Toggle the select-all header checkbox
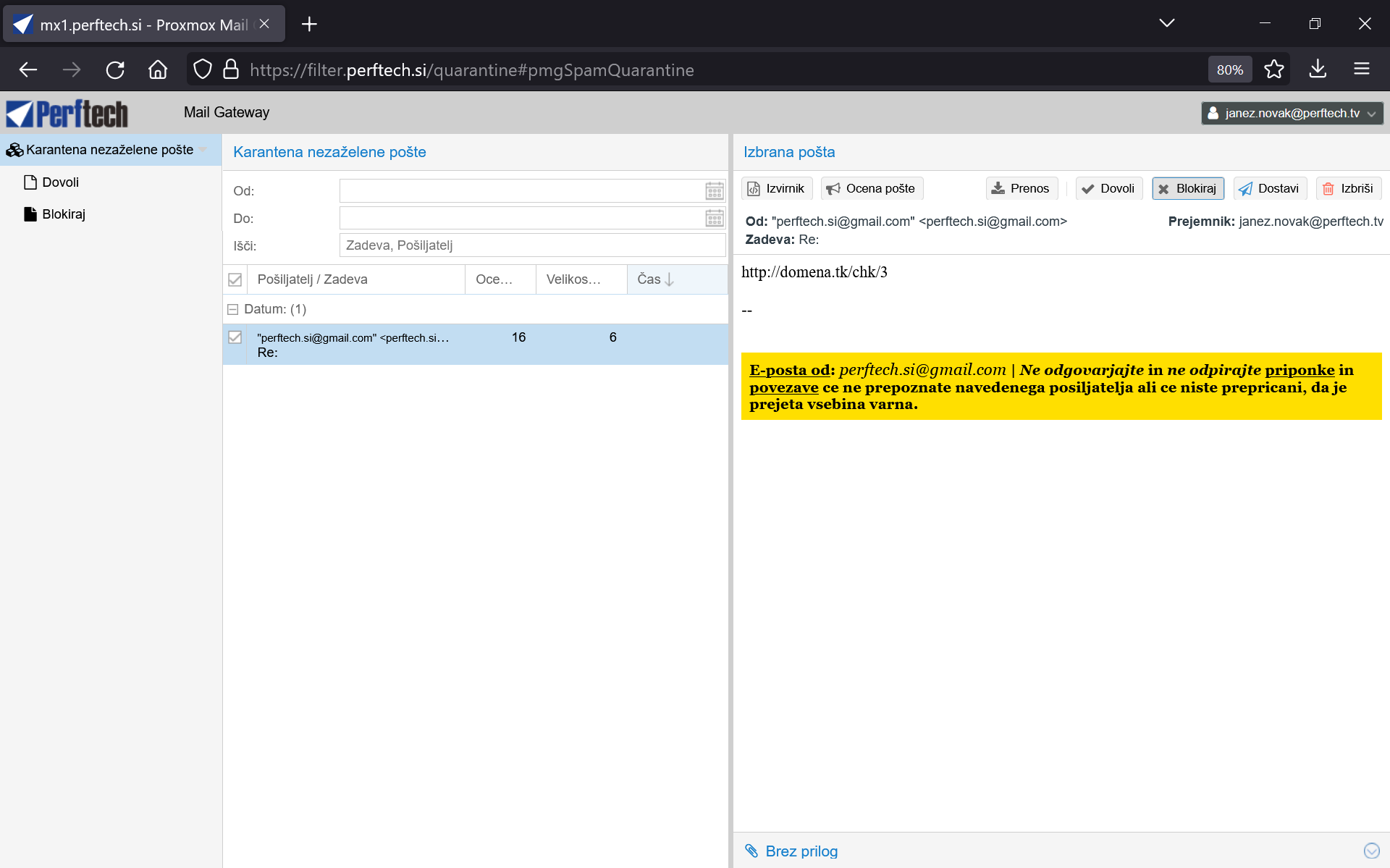The image size is (1390, 868). (235, 279)
